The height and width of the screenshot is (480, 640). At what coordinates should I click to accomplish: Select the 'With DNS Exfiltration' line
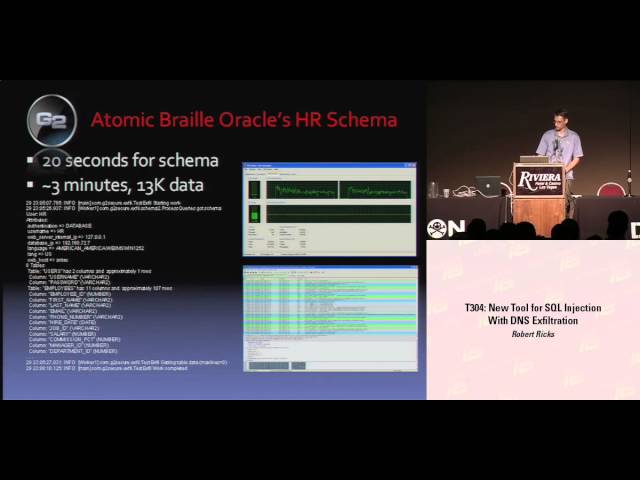(x=533, y=320)
